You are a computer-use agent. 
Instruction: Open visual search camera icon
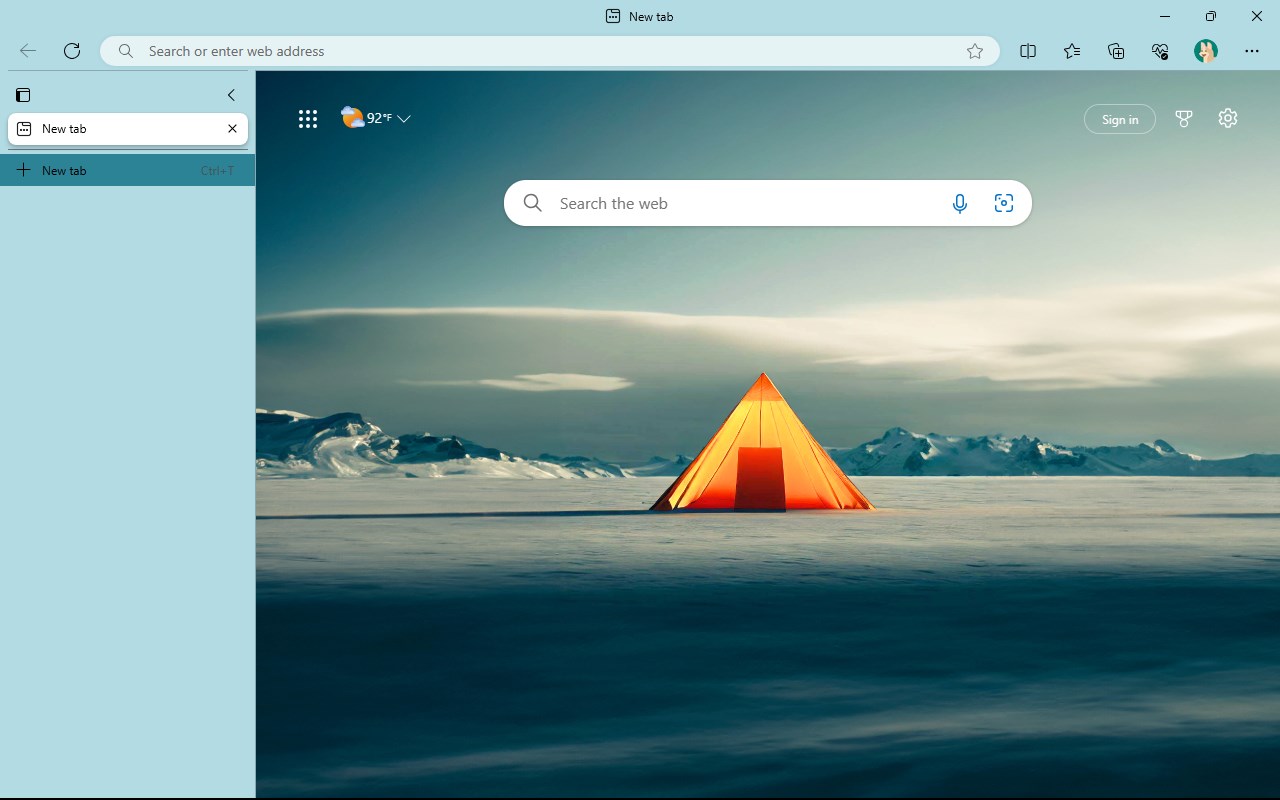[1004, 203]
